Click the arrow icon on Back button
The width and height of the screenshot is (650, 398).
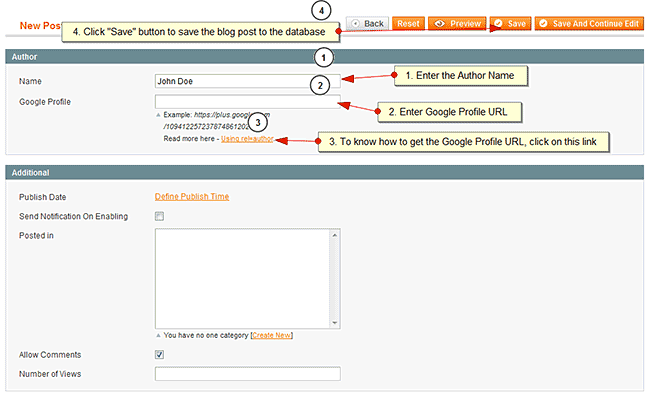(x=355, y=24)
